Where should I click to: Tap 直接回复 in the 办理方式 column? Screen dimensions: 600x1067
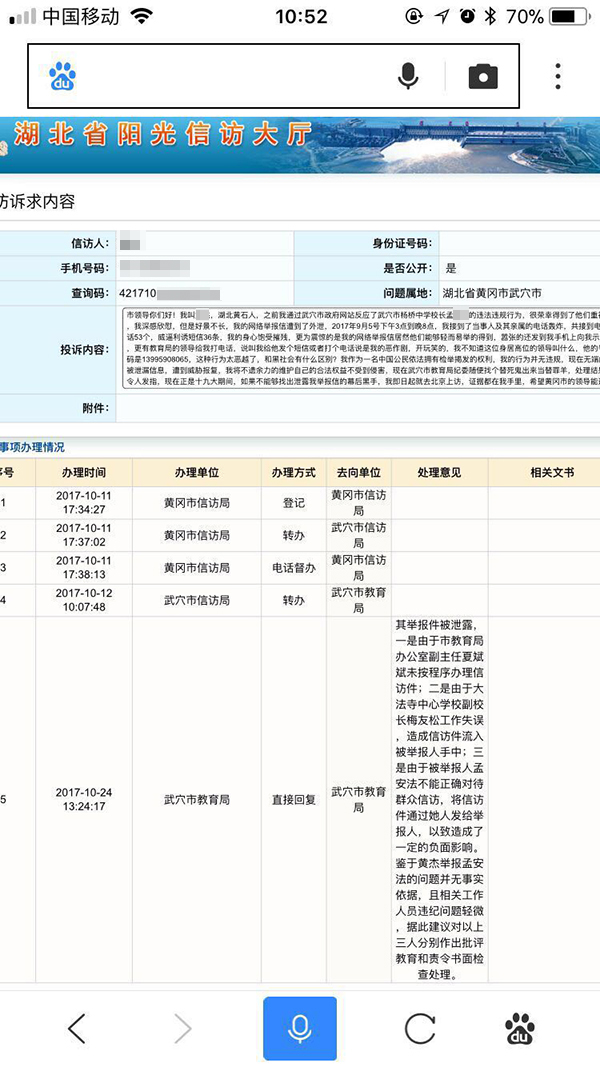294,800
